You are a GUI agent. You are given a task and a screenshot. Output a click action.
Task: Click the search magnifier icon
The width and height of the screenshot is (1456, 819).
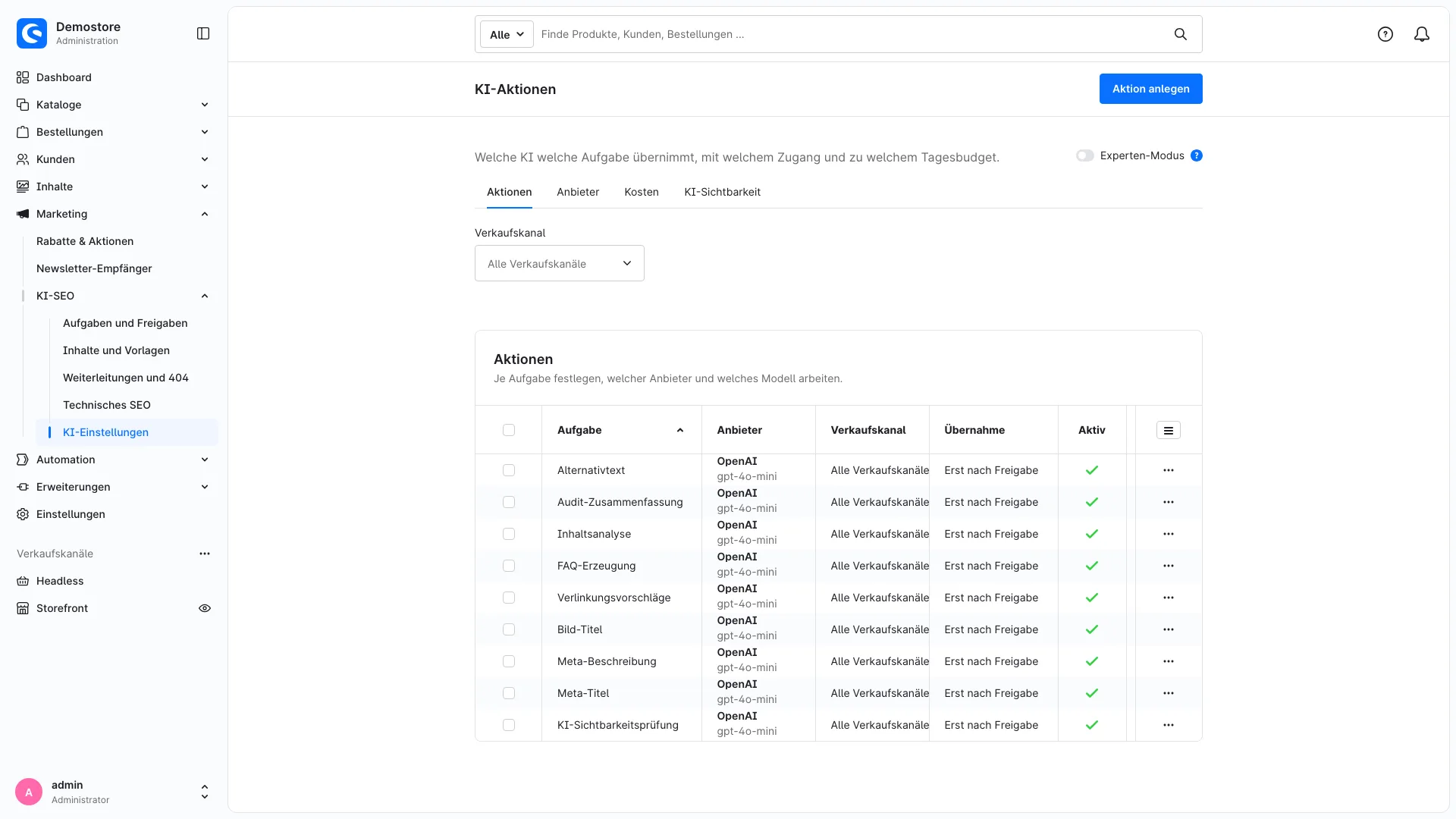(x=1181, y=34)
